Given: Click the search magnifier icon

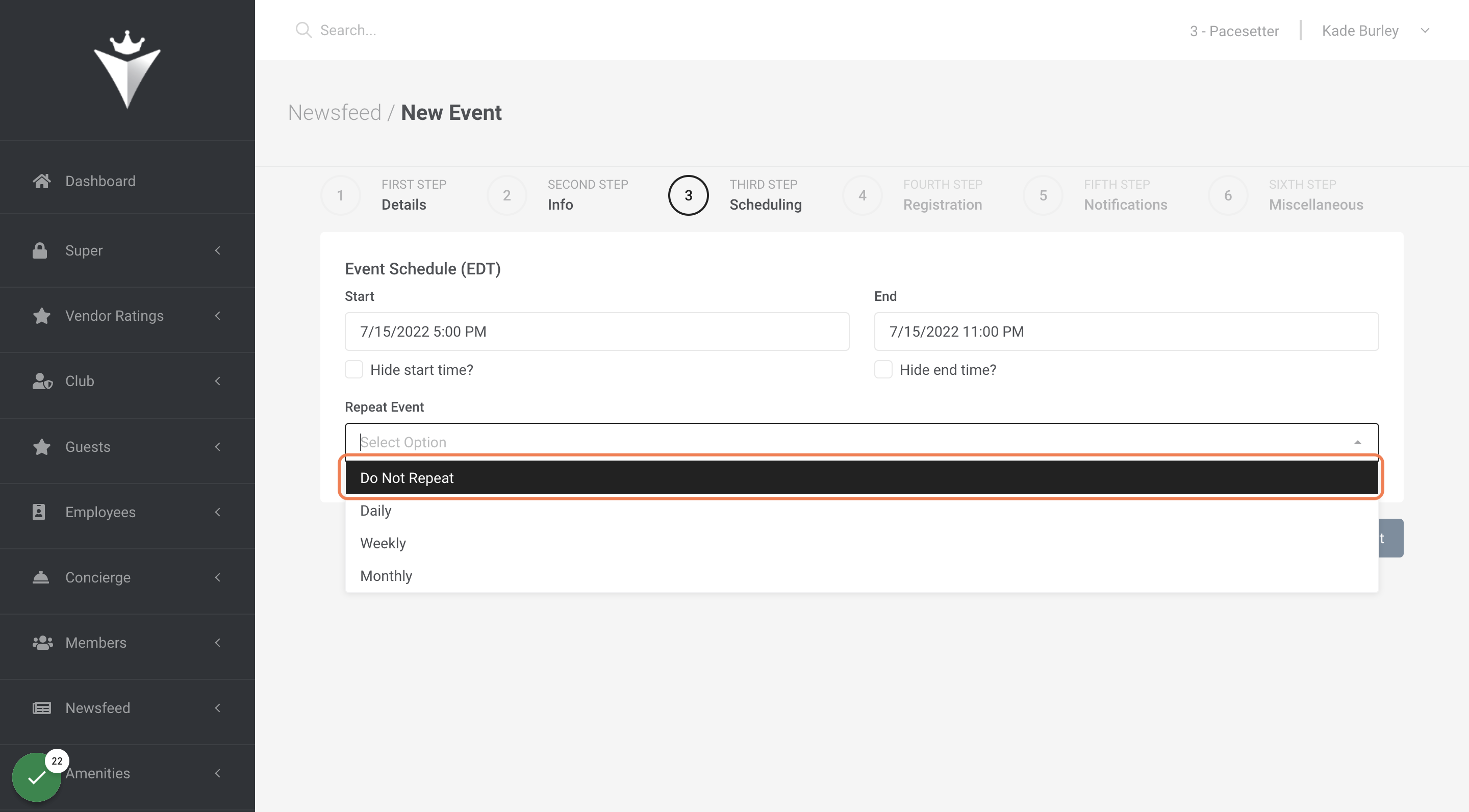Looking at the screenshot, I should (303, 30).
